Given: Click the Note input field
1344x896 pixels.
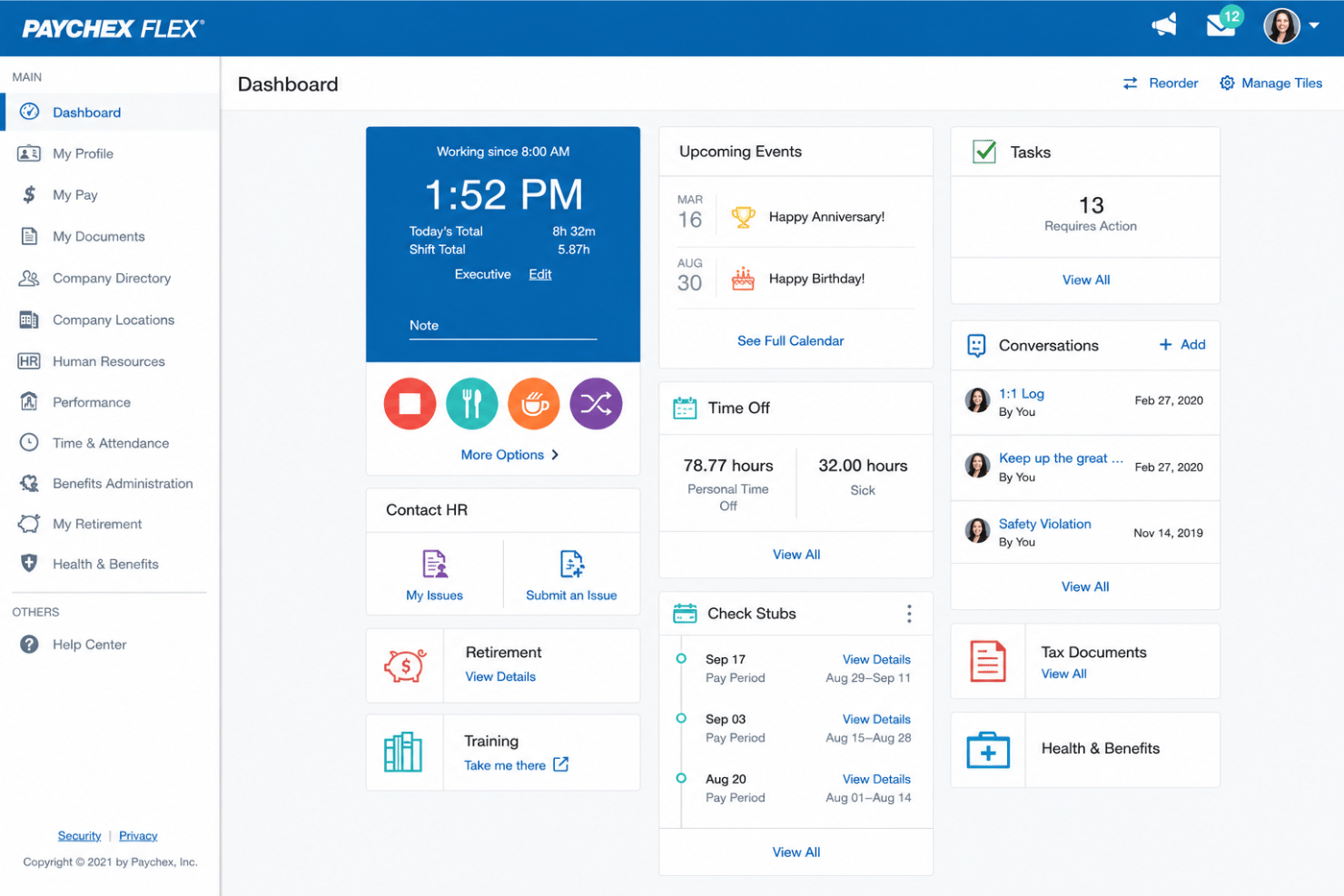Looking at the screenshot, I should [x=503, y=326].
